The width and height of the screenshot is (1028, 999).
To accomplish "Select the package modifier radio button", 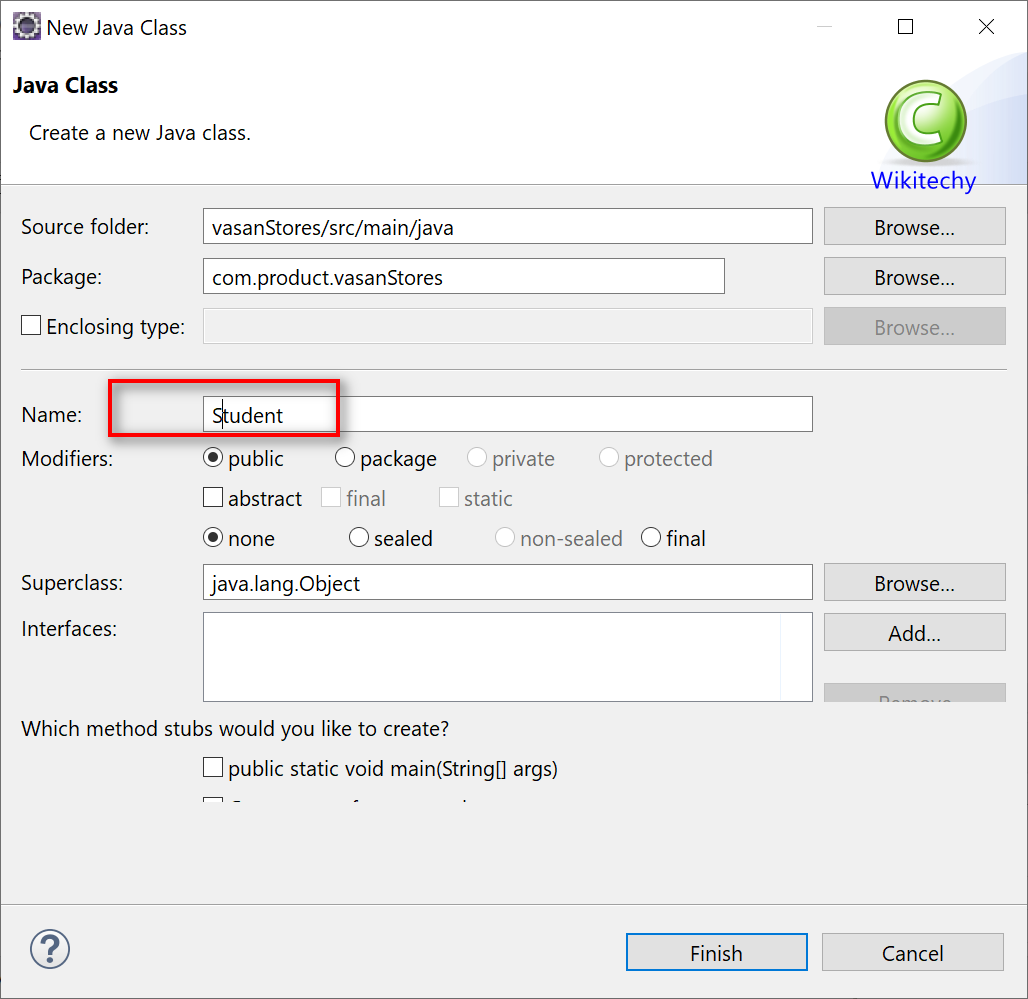I will [x=345, y=458].
